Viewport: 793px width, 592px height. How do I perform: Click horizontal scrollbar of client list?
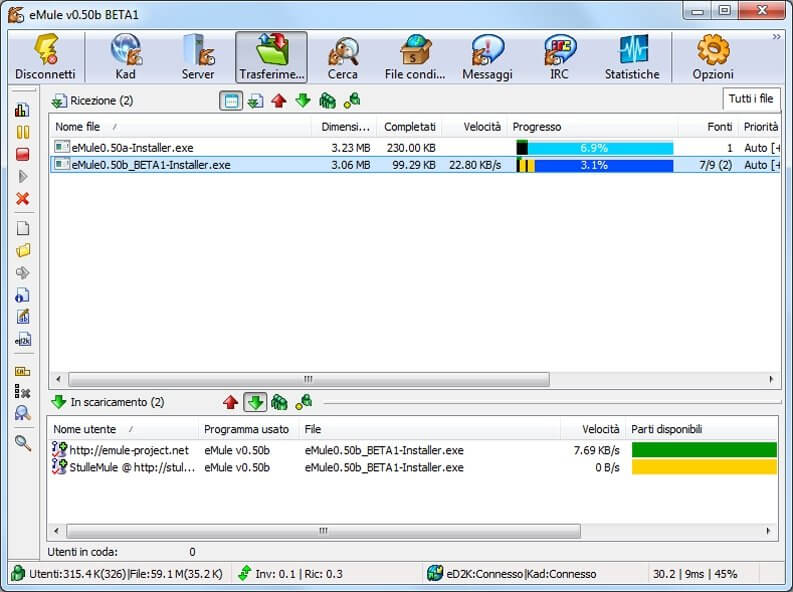click(323, 531)
